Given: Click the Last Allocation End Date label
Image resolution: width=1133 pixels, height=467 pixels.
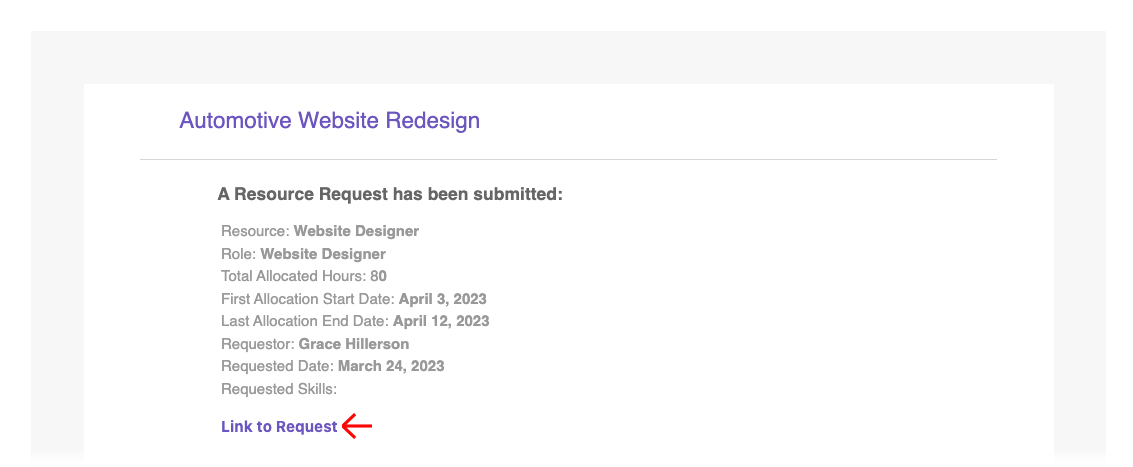Looking at the screenshot, I should coord(305,321).
